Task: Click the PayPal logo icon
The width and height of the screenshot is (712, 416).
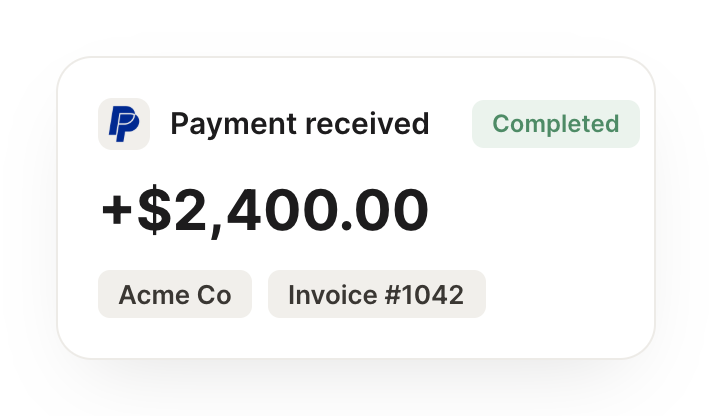Action: (124, 124)
